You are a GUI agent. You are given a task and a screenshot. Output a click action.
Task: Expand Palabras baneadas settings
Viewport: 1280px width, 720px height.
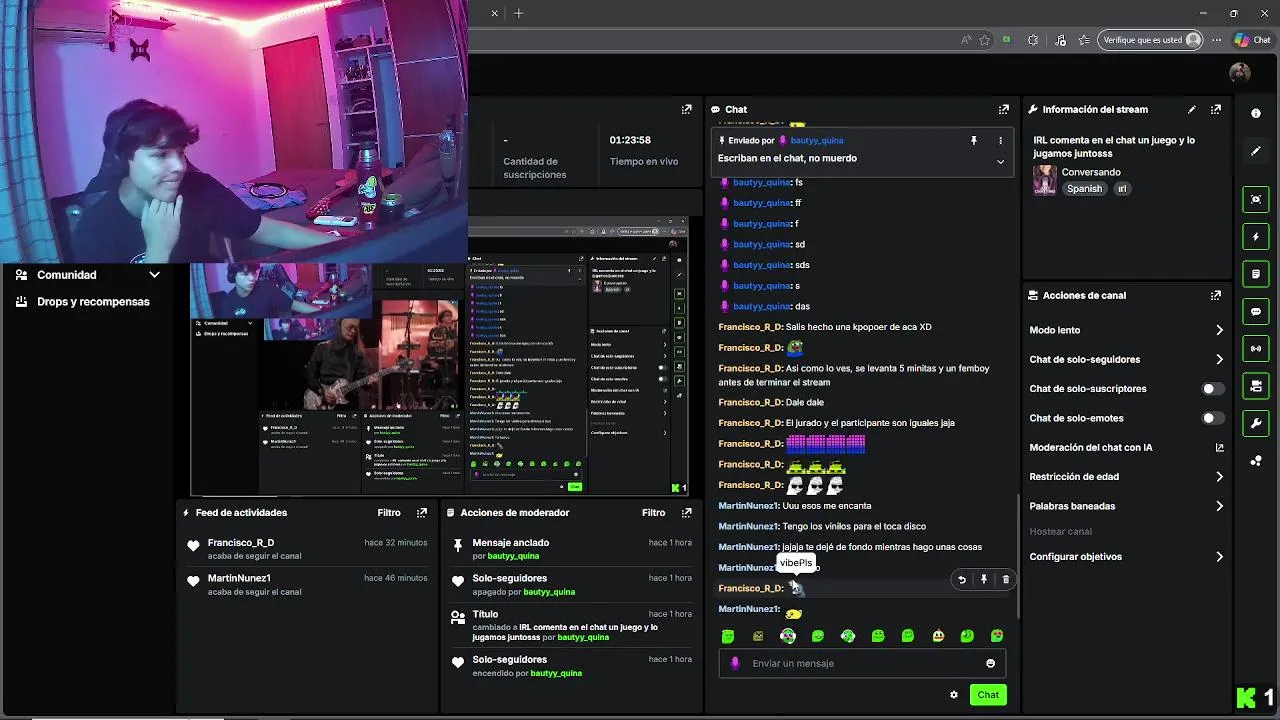click(1219, 506)
